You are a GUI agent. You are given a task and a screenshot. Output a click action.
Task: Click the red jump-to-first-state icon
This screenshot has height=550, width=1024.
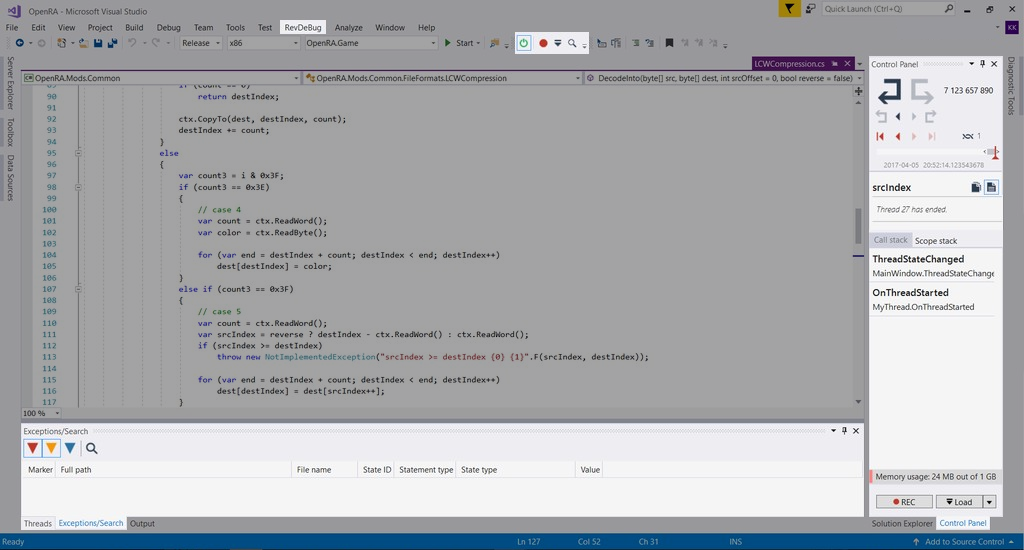(880, 137)
